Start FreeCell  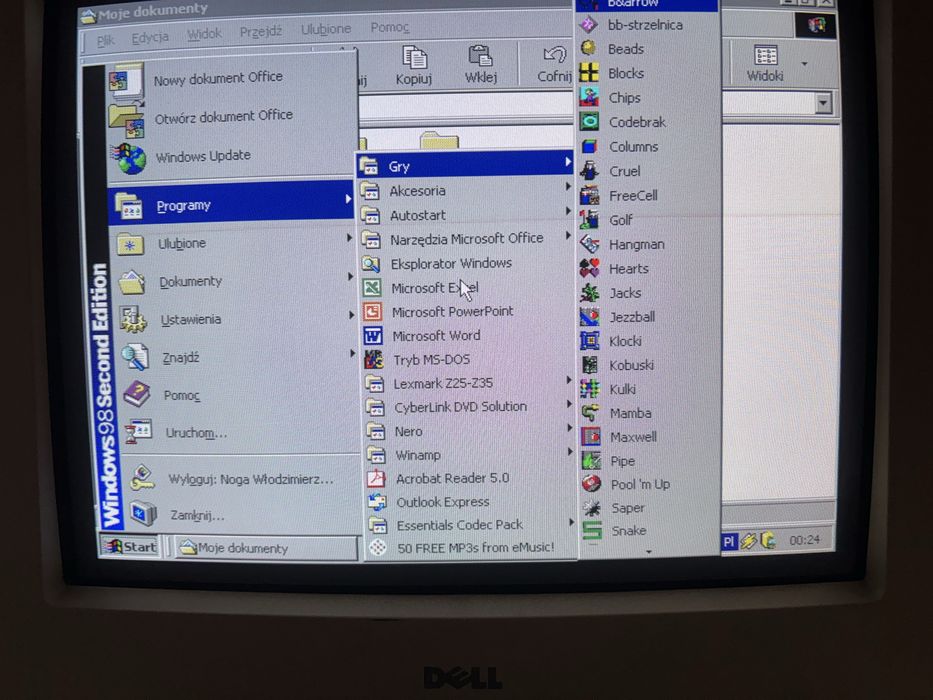[x=647, y=195]
